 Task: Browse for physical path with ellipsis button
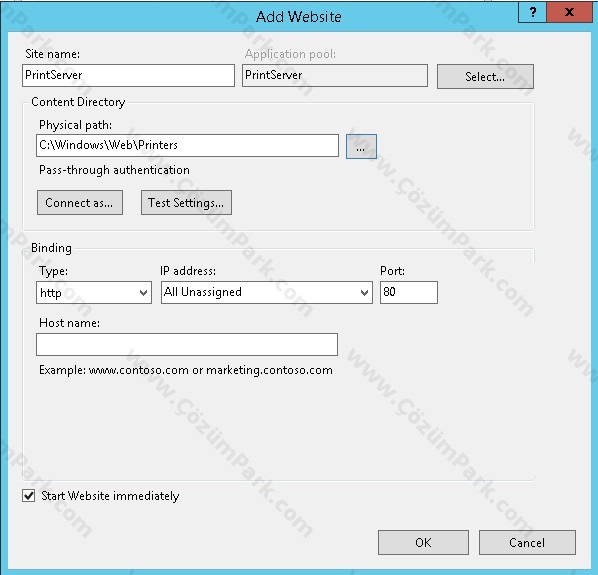pos(361,146)
